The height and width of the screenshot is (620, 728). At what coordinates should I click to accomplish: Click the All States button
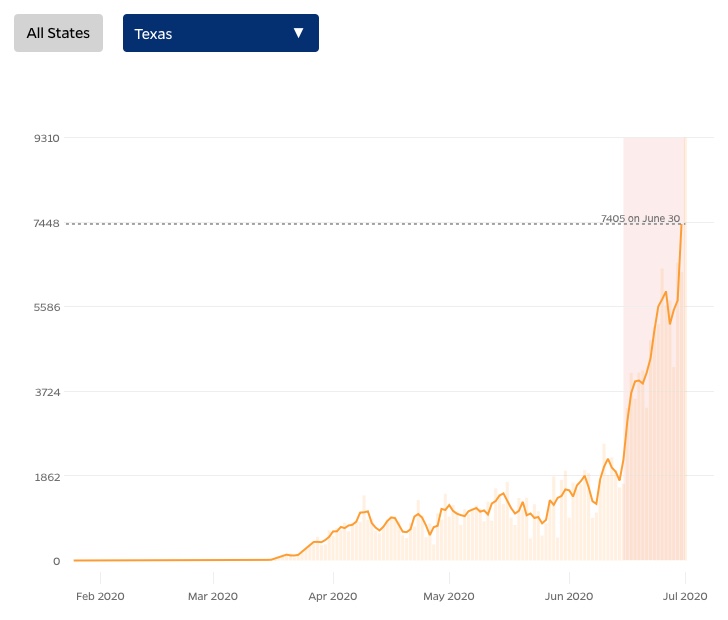58,33
